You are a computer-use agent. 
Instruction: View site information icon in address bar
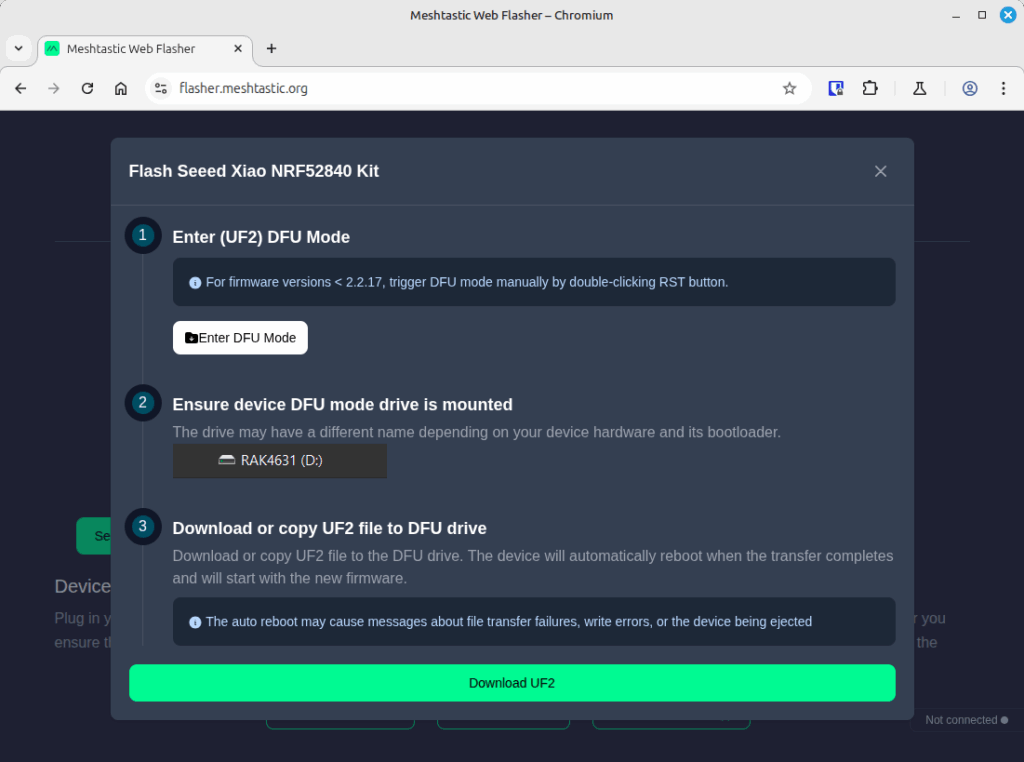pos(161,88)
